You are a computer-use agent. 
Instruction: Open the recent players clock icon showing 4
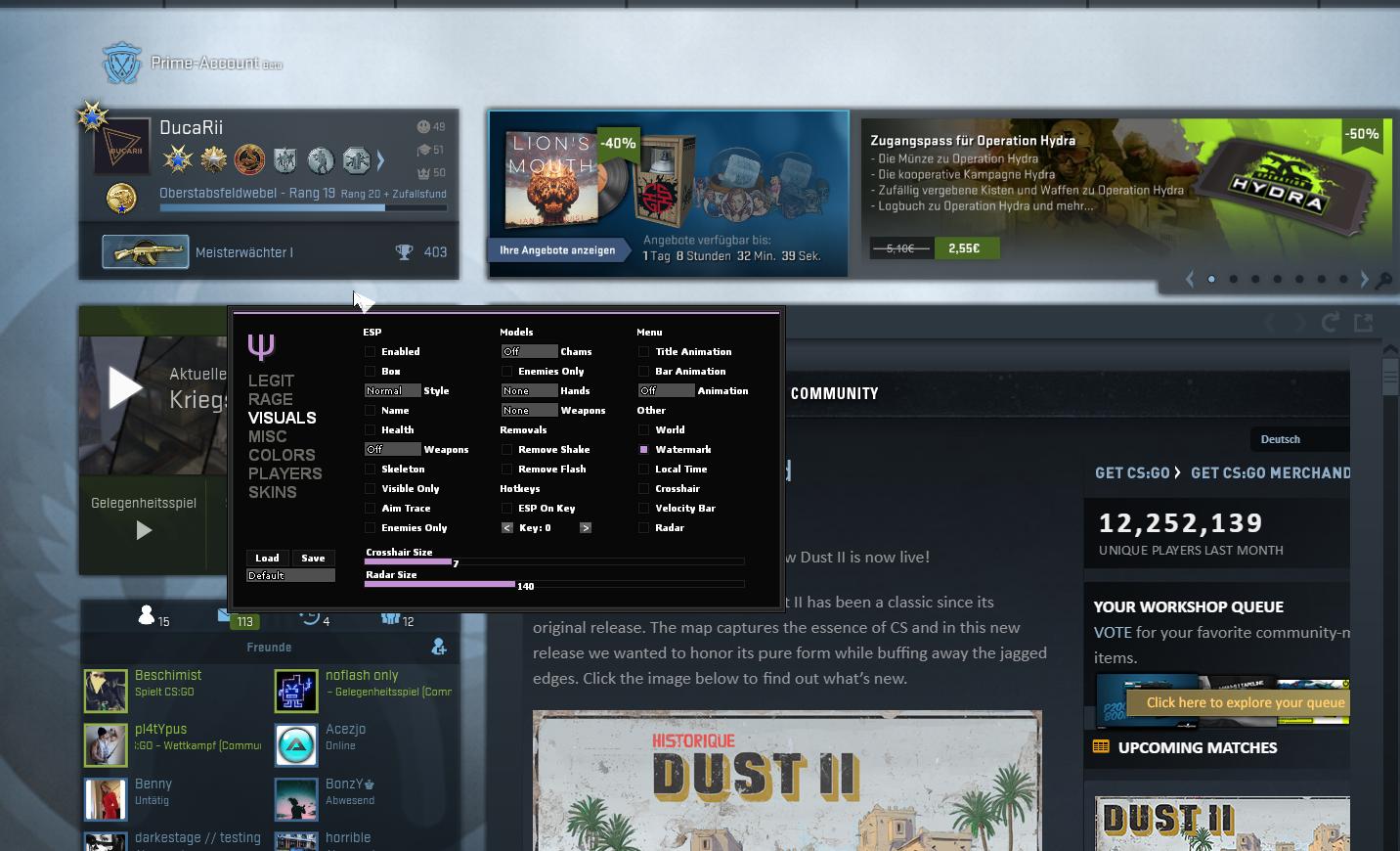(310, 616)
